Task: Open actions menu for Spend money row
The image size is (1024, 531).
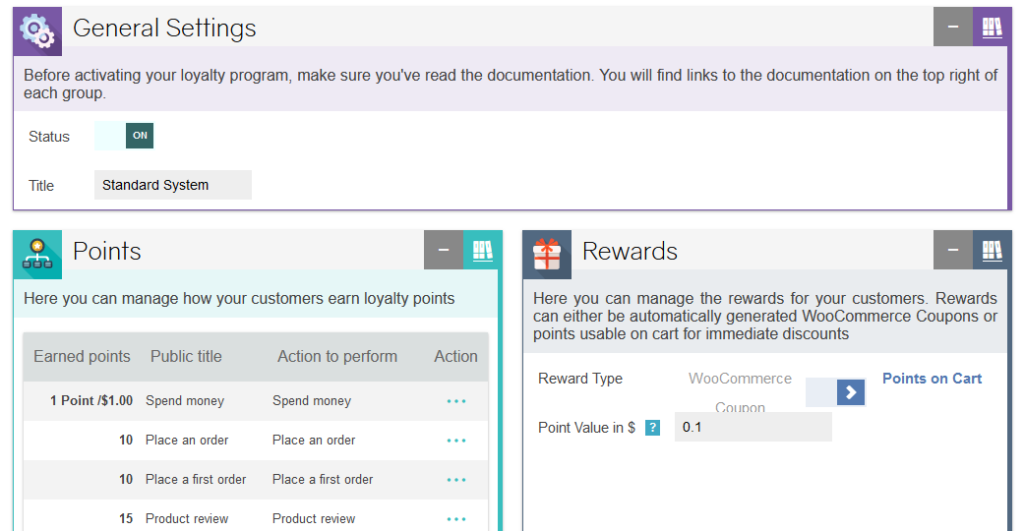Action: pos(456,401)
